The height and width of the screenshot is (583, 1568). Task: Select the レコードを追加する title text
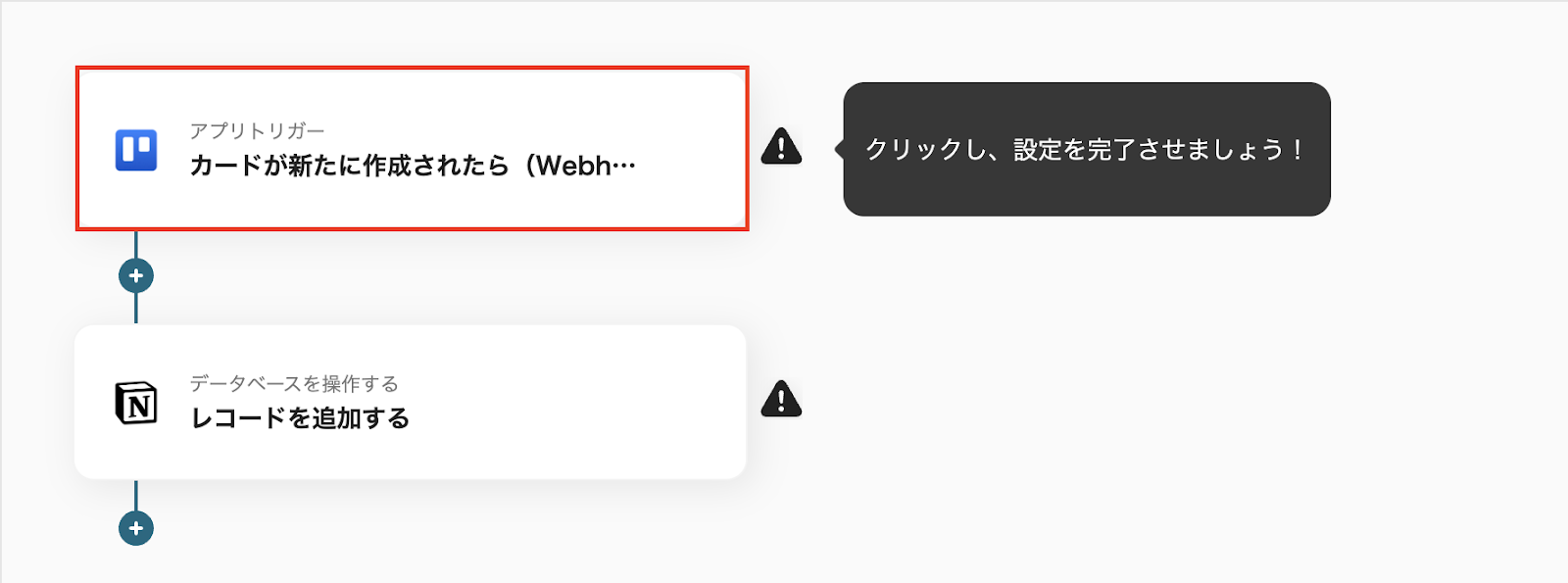coord(300,418)
